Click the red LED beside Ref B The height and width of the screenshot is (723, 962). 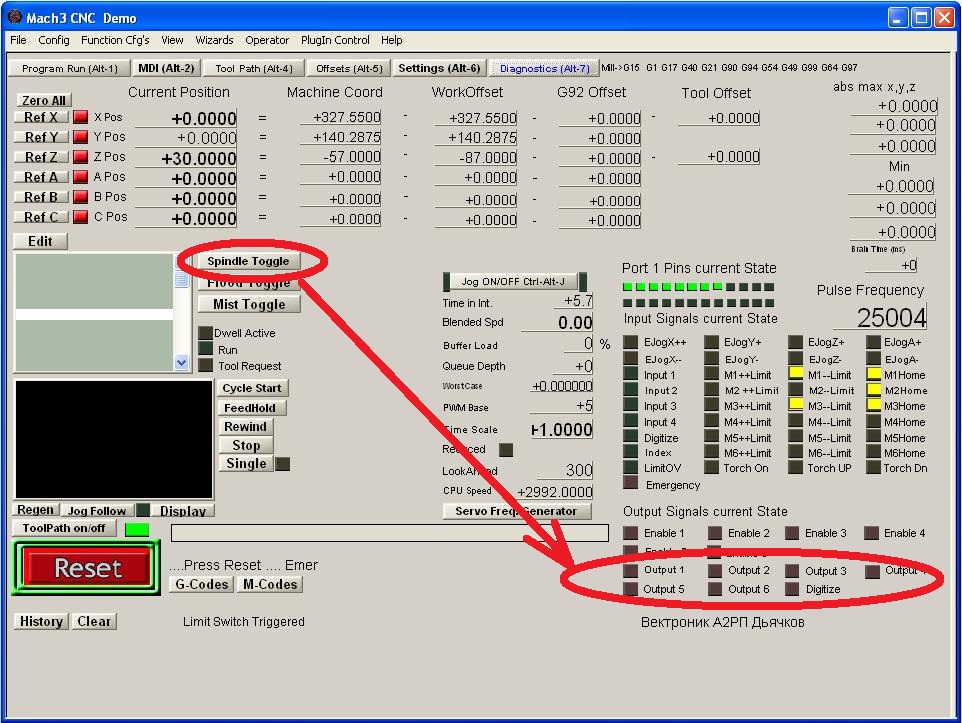click(80, 197)
